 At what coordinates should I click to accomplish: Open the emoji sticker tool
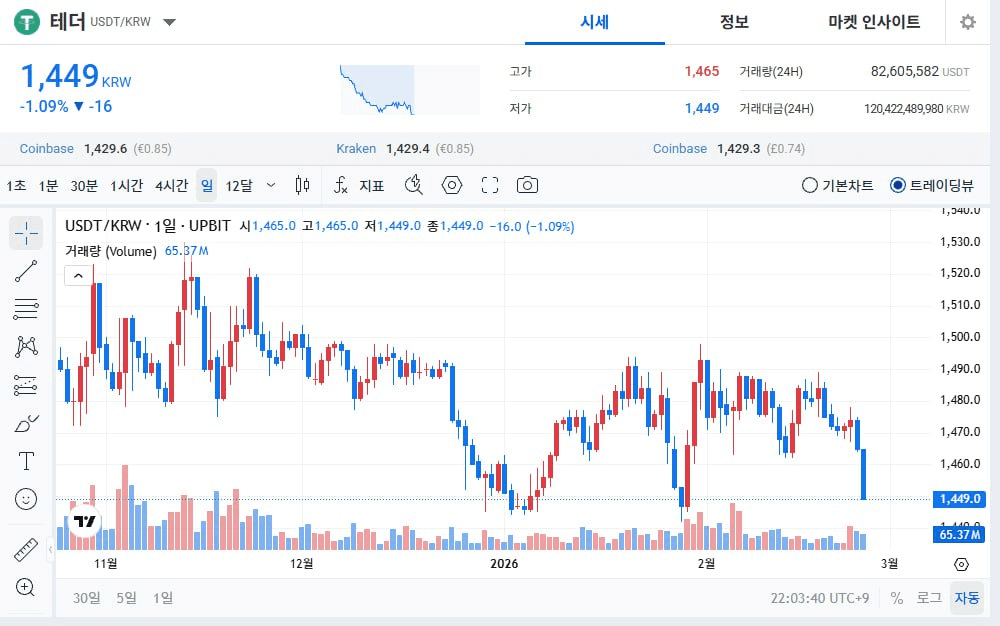27,498
